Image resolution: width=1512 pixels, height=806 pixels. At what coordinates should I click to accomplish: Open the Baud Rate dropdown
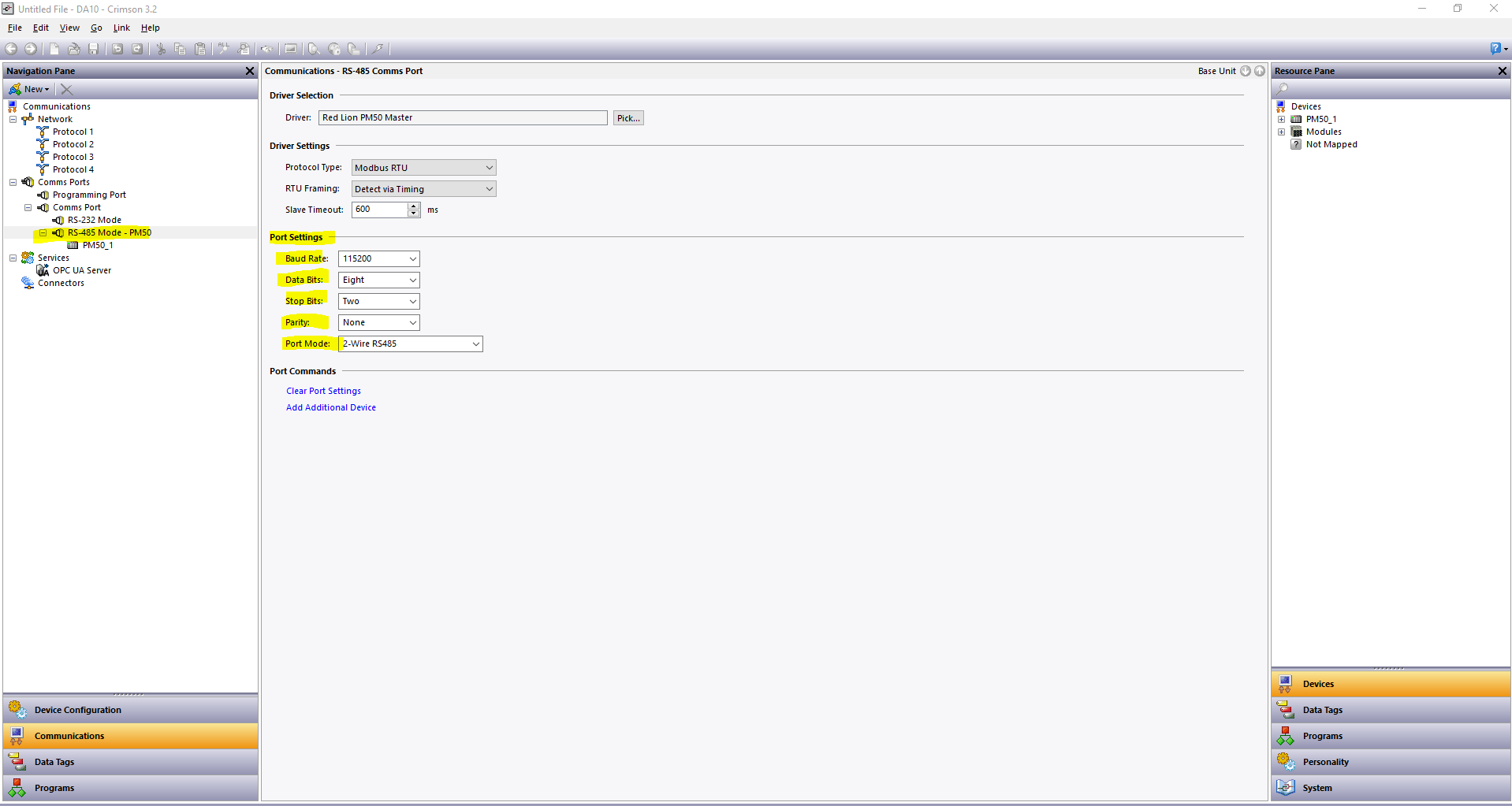(379, 258)
